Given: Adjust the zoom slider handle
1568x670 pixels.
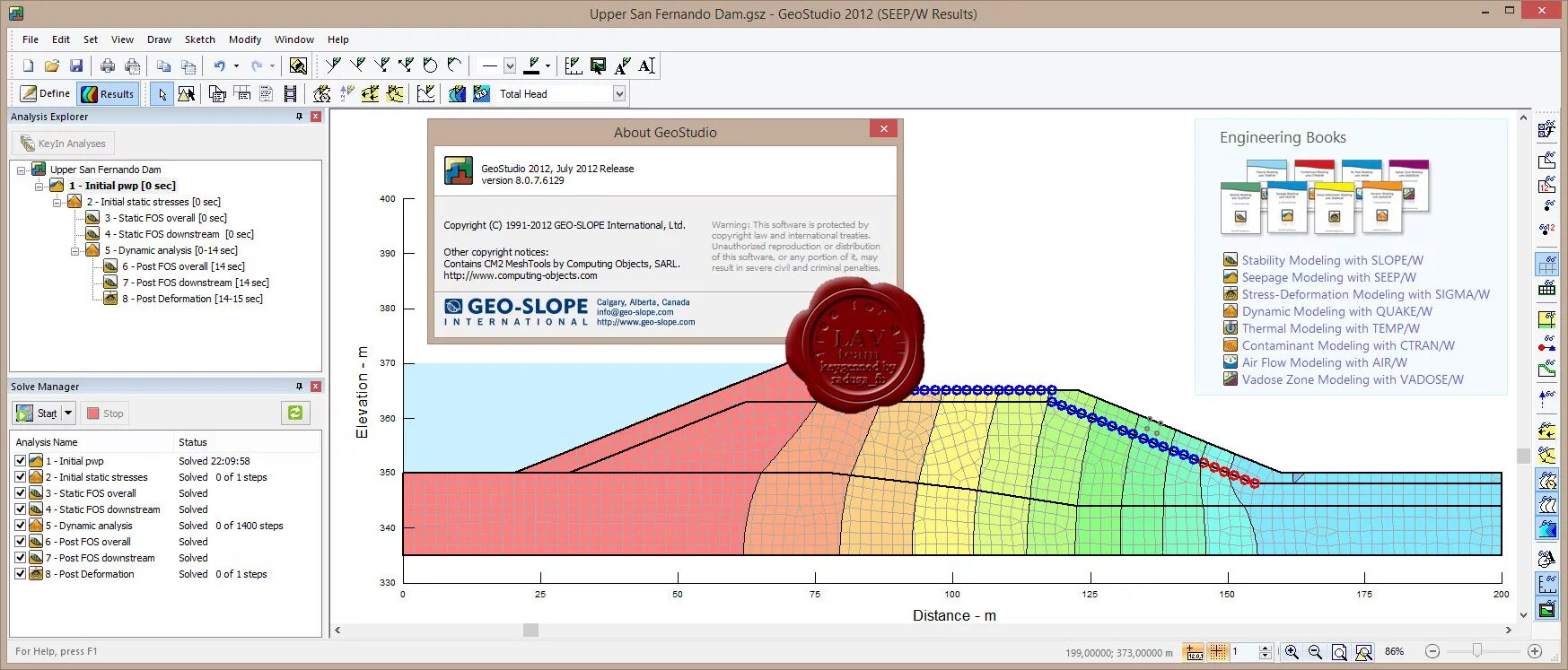Looking at the screenshot, I should (x=1477, y=651).
